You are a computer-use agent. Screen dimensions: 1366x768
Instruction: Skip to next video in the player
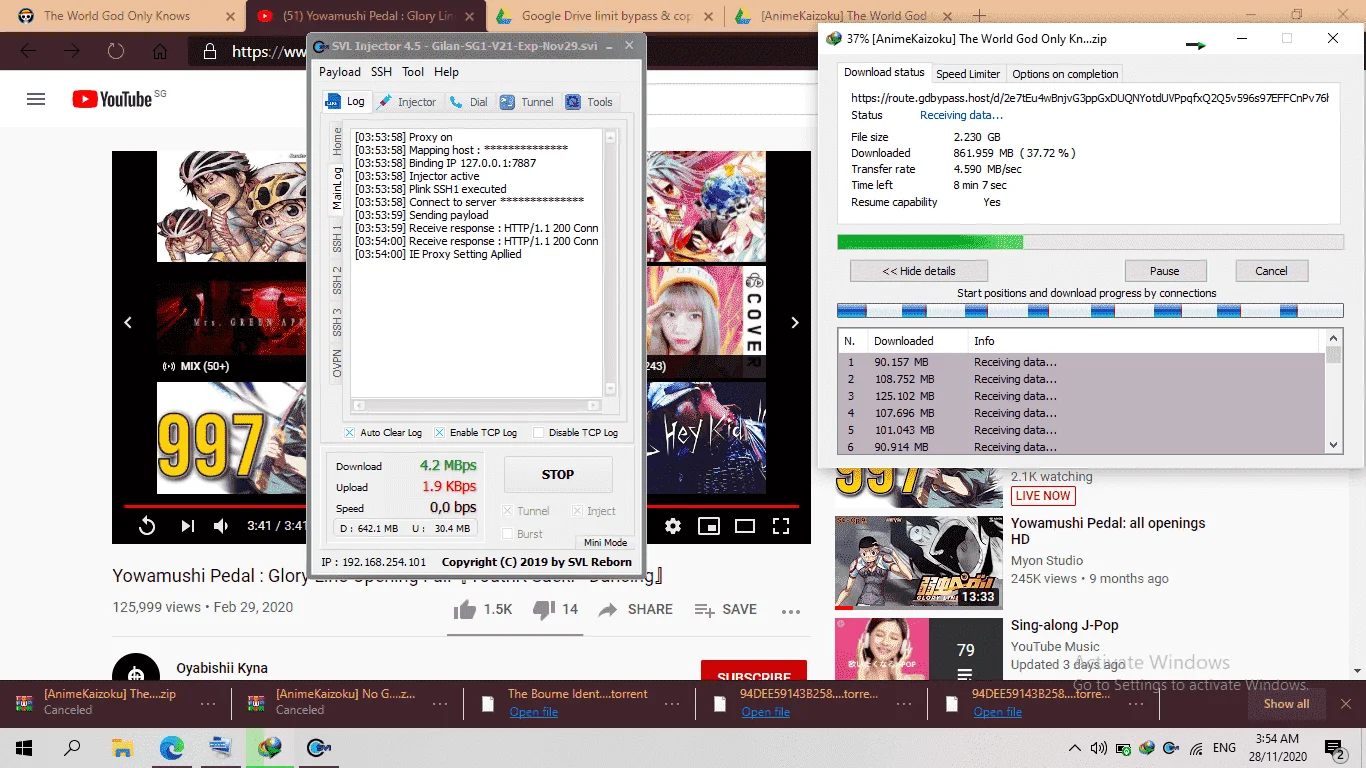[x=187, y=526]
